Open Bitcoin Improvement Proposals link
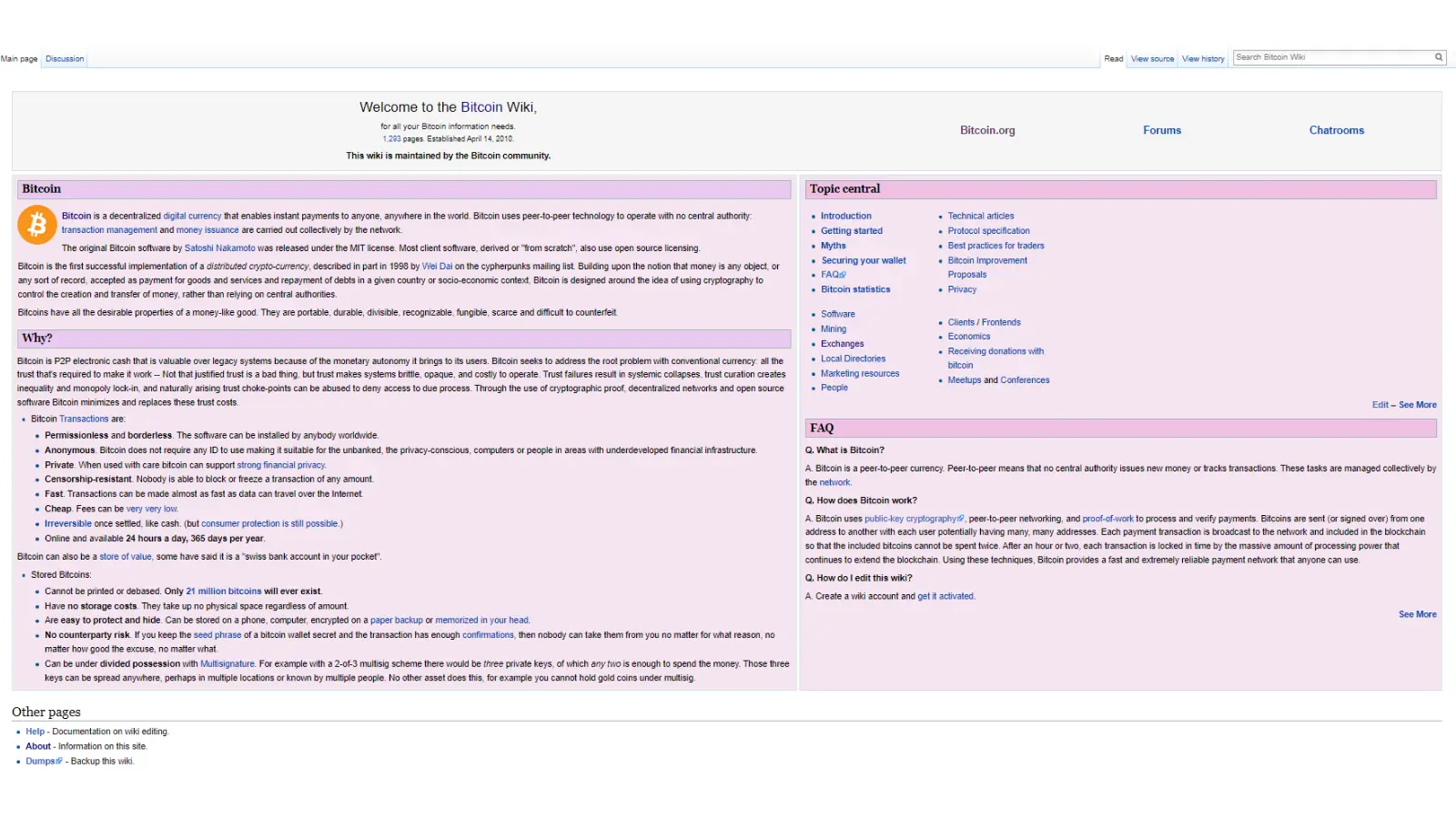Image resolution: width=1456 pixels, height=819 pixels. (x=987, y=268)
